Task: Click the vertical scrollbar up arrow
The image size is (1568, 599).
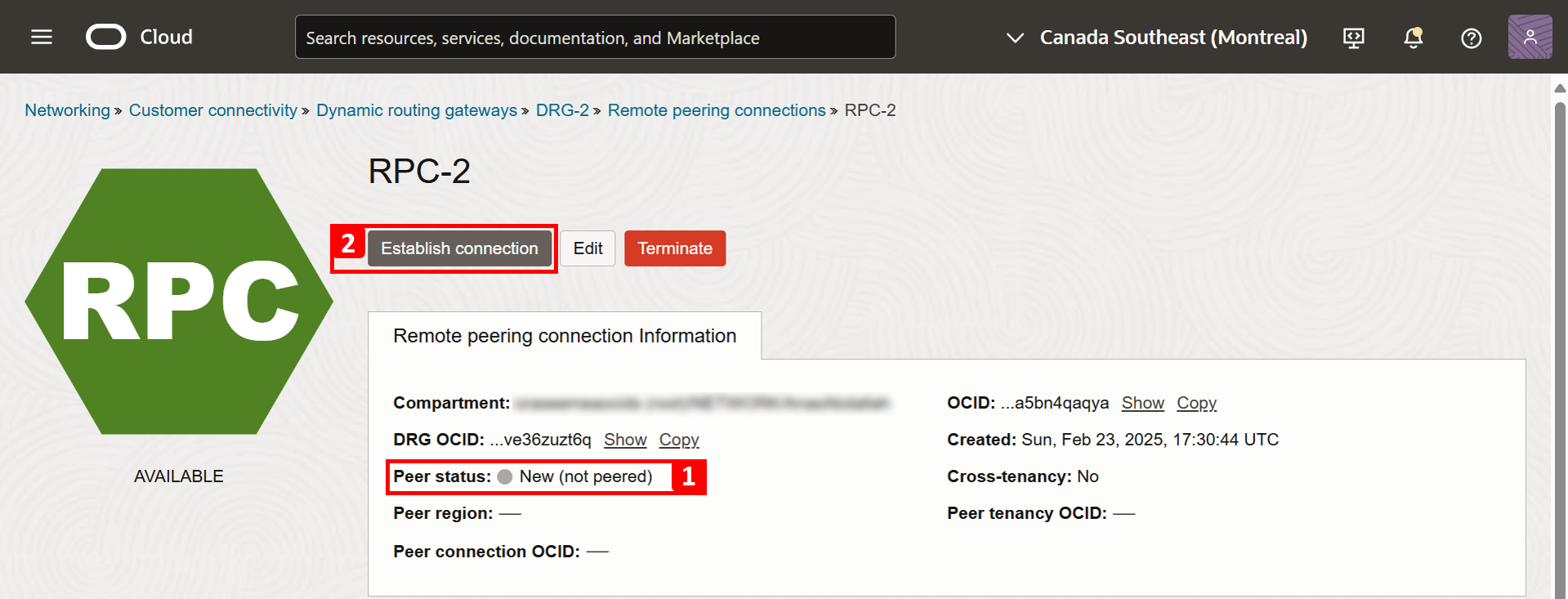Action: pos(1560,88)
